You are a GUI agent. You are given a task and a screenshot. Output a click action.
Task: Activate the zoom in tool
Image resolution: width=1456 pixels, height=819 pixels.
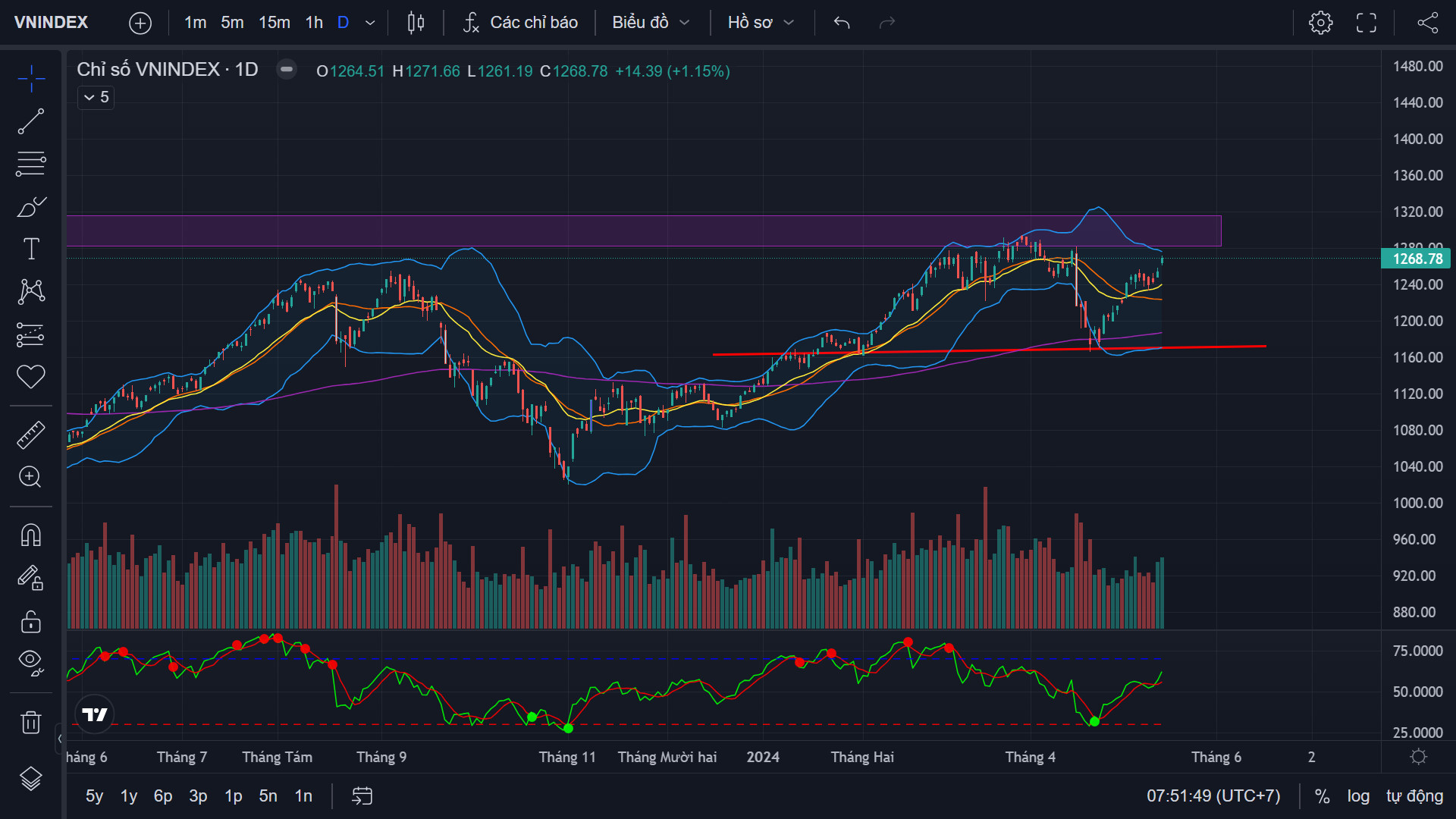[31, 477]
